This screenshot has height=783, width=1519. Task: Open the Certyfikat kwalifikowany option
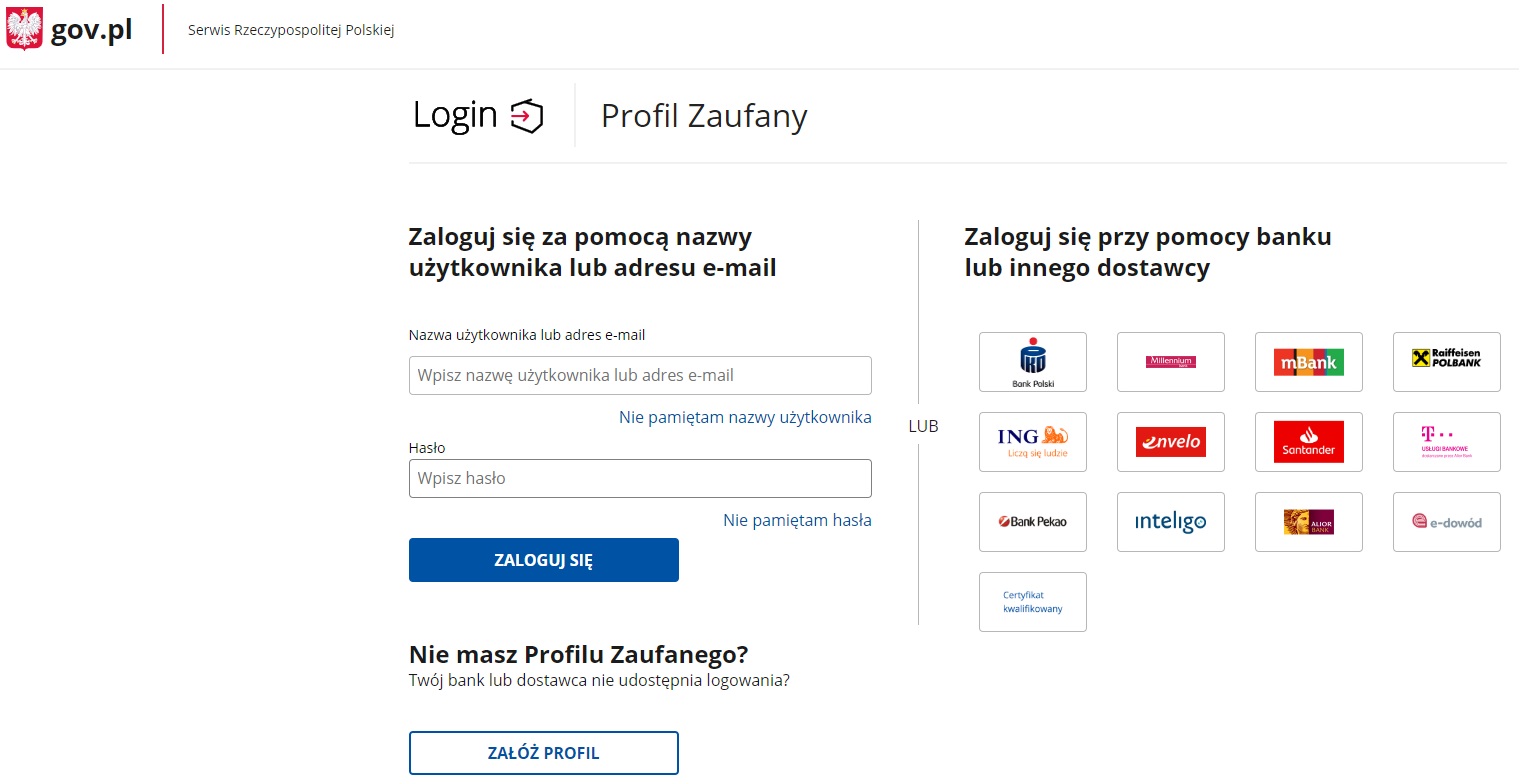click(1033, 602)
